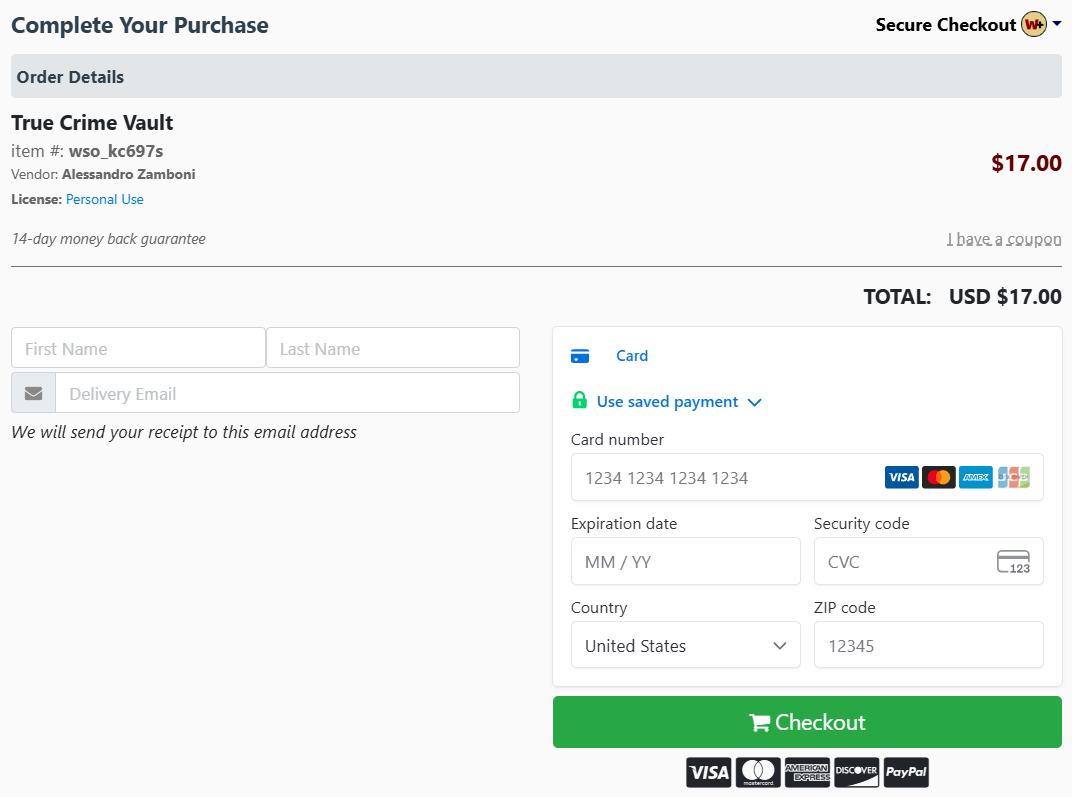Expand the Use saved payment option
1072x797 pixels.
tap(680, 402)
